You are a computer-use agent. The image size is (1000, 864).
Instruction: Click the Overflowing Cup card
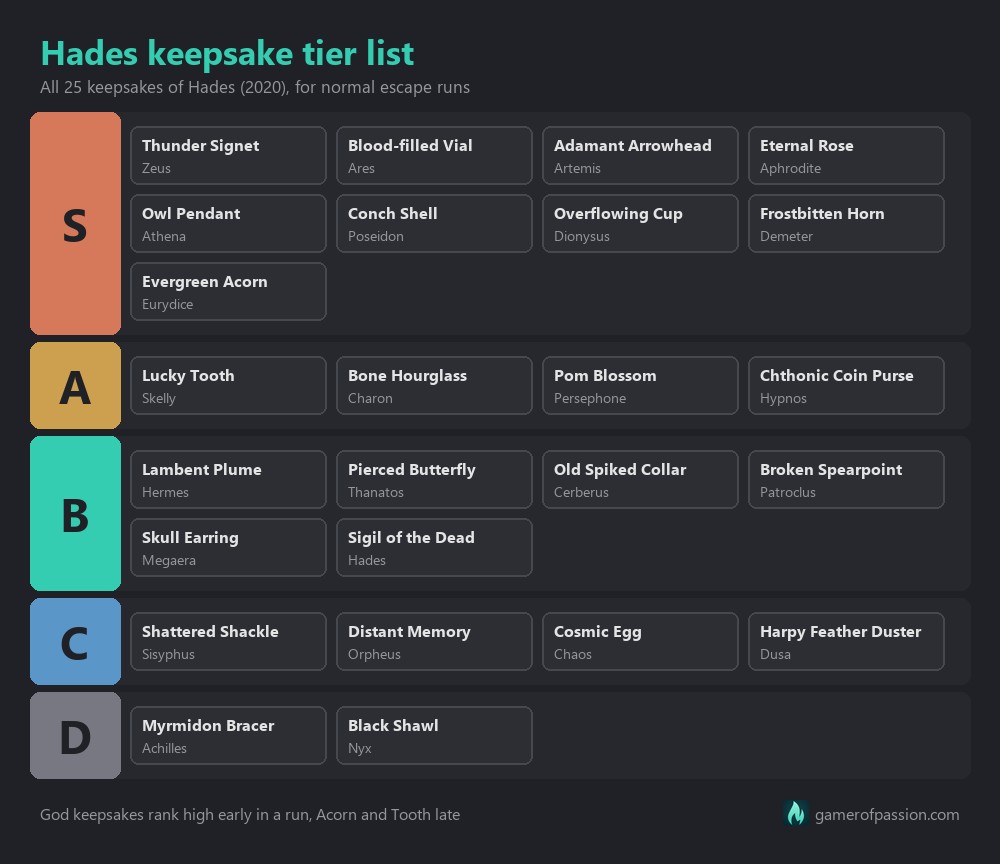point(640,224)
